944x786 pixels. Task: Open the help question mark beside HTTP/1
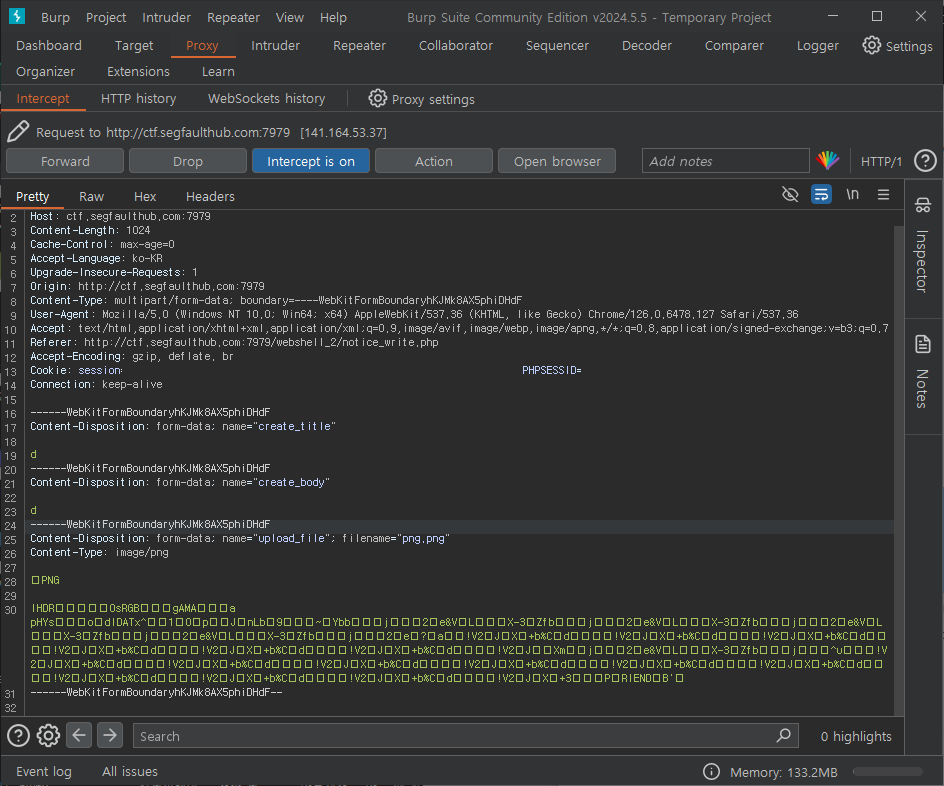tap(925, 161)
